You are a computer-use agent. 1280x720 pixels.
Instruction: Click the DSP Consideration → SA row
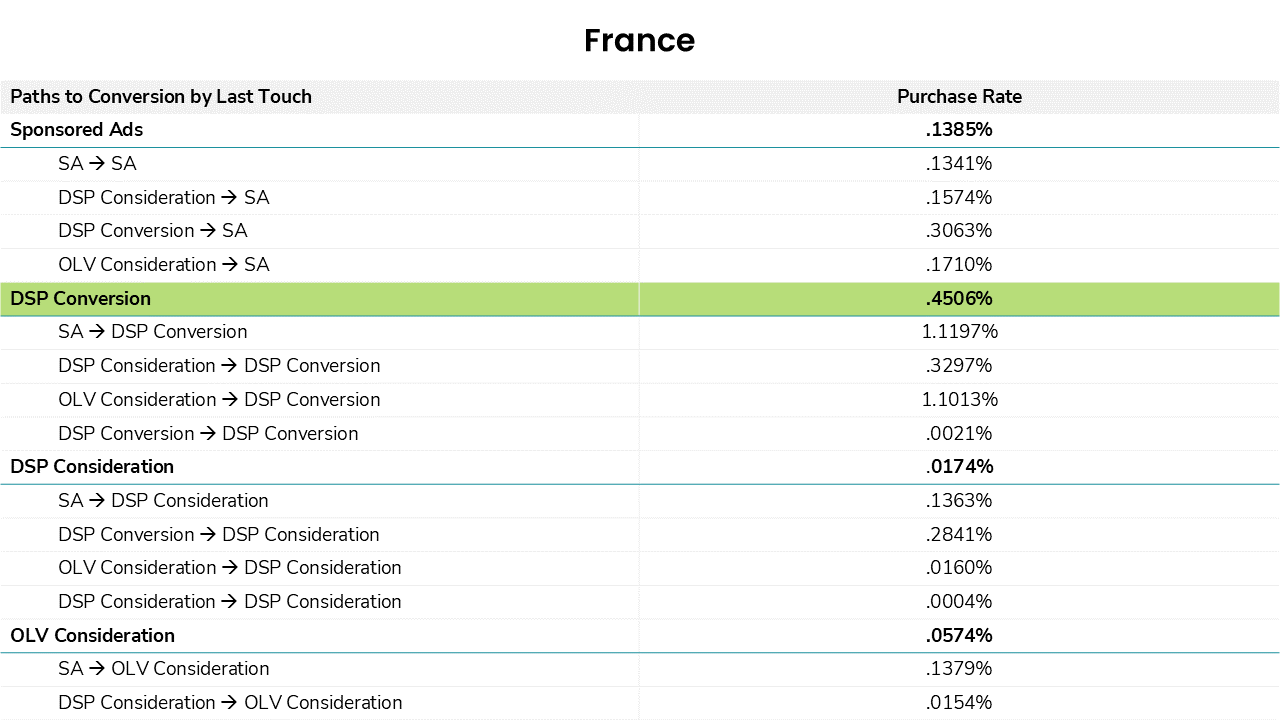(x=640, y=198)
